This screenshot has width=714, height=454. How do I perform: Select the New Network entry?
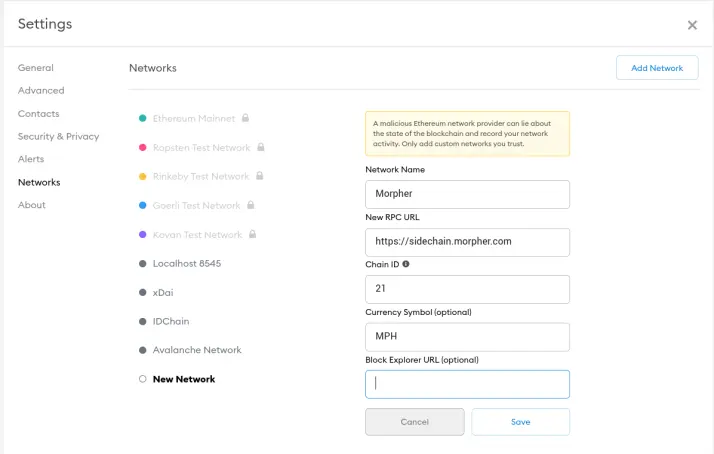[184, 379]
